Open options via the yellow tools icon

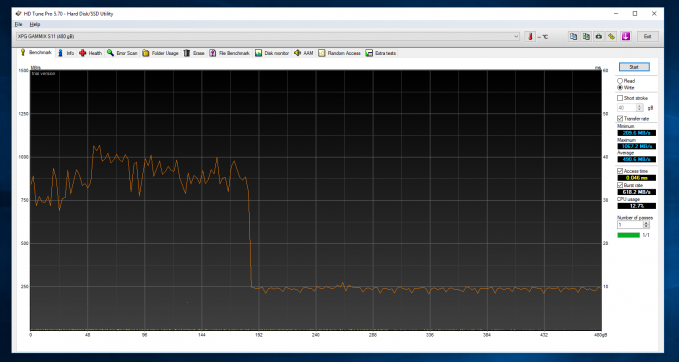point(611,37)
